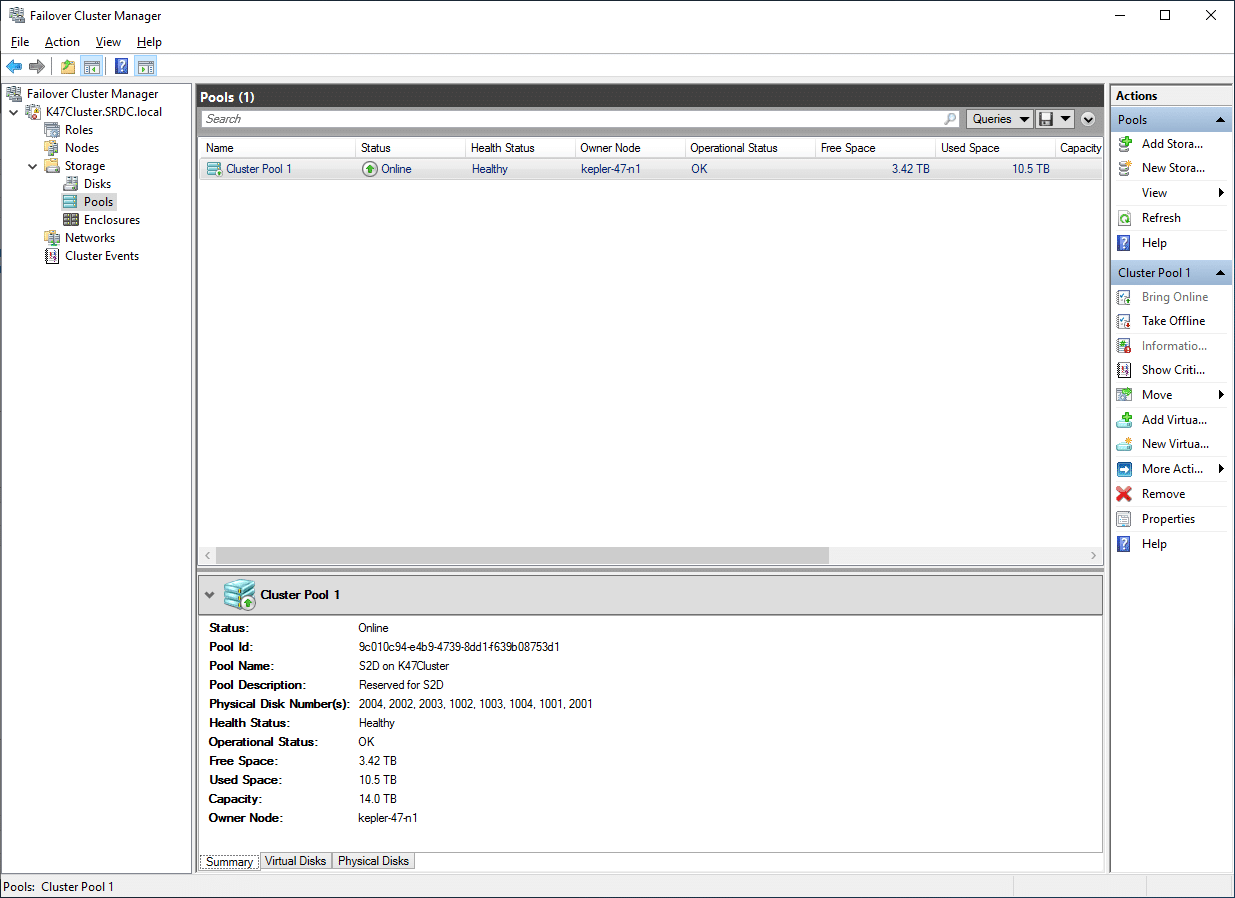Open Cluster Events in the tree

pyautogui.click(x=102, y=256)
